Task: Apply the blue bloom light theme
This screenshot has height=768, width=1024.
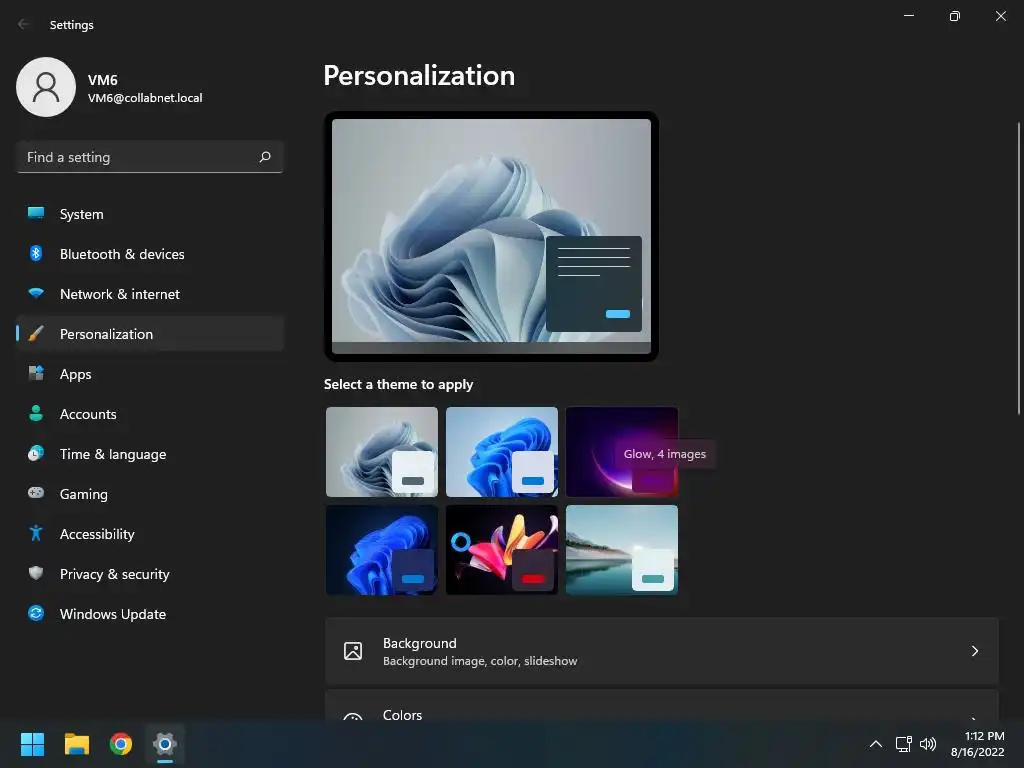Action: [502, 452]
